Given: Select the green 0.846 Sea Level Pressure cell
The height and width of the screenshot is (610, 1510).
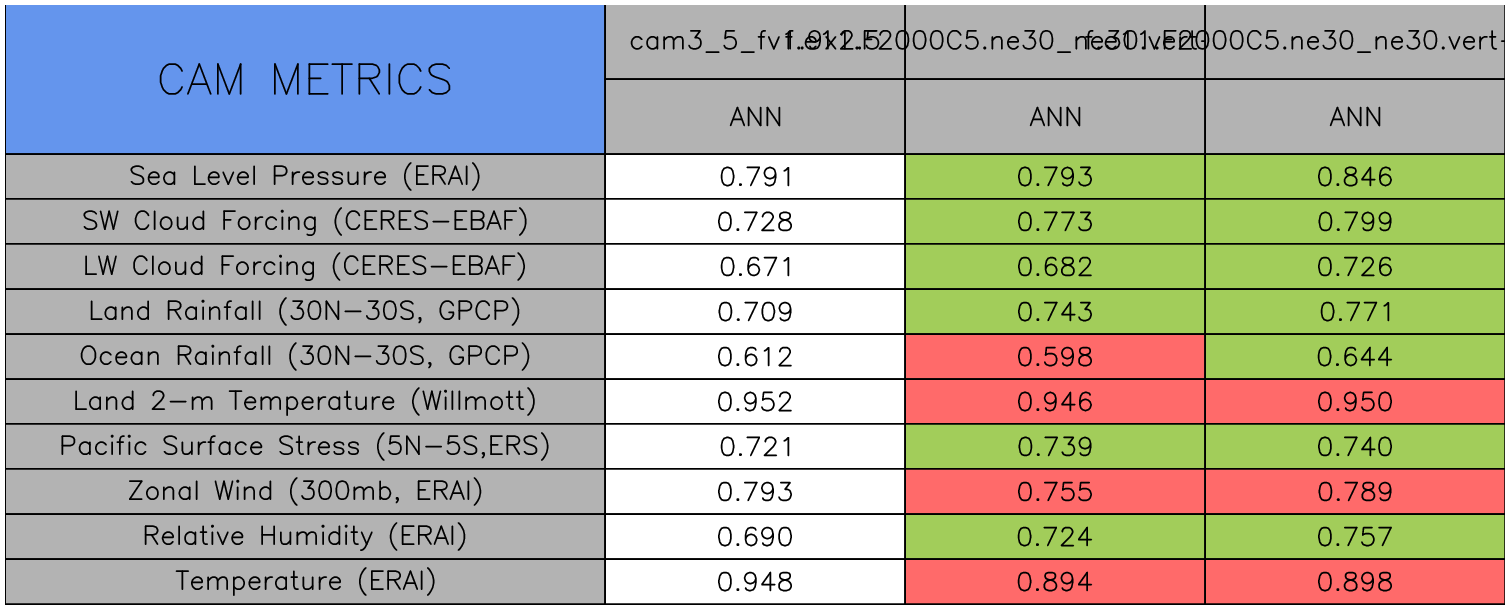Looking at the screenshot, I should click(x=1355, y=177).
